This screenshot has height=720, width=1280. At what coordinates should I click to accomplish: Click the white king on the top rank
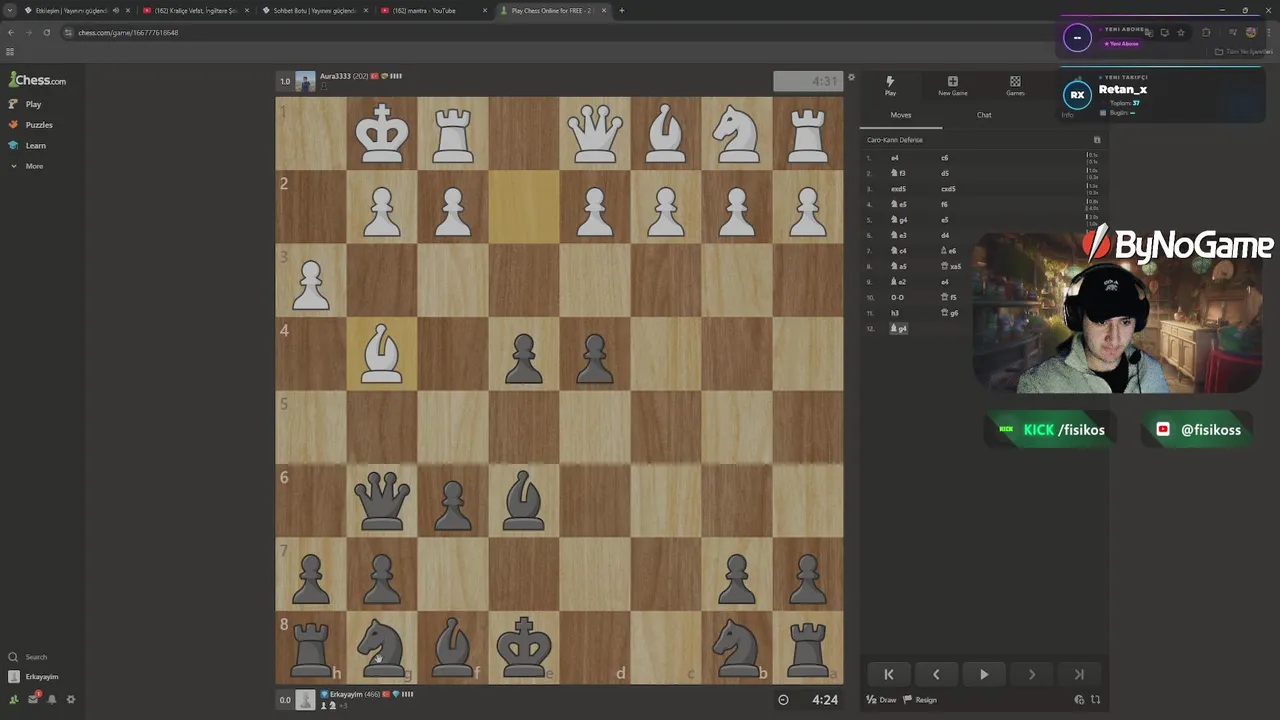[x=382, y=133]
